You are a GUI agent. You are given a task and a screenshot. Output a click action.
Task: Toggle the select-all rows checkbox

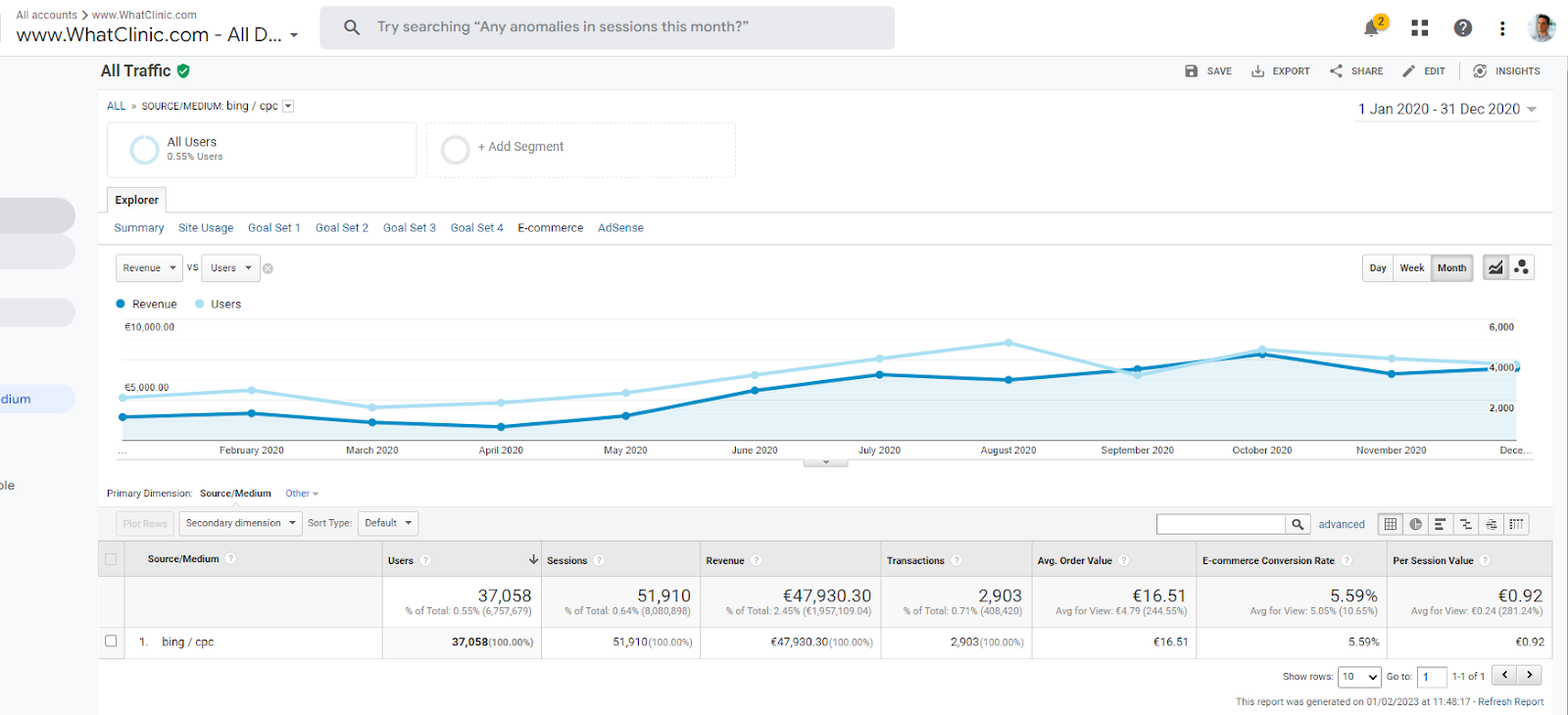111,559
